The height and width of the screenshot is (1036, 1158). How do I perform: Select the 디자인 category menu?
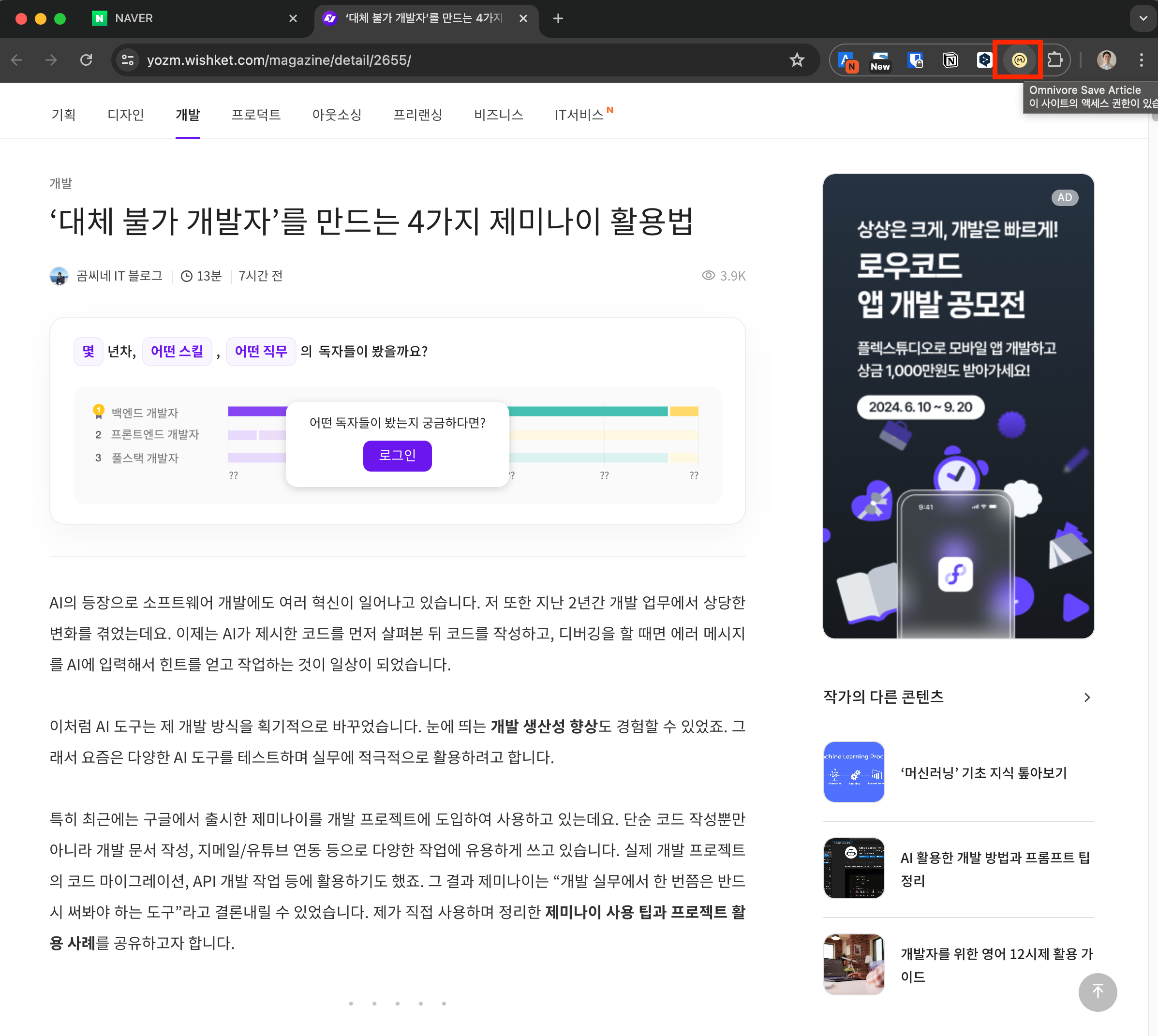125,115
